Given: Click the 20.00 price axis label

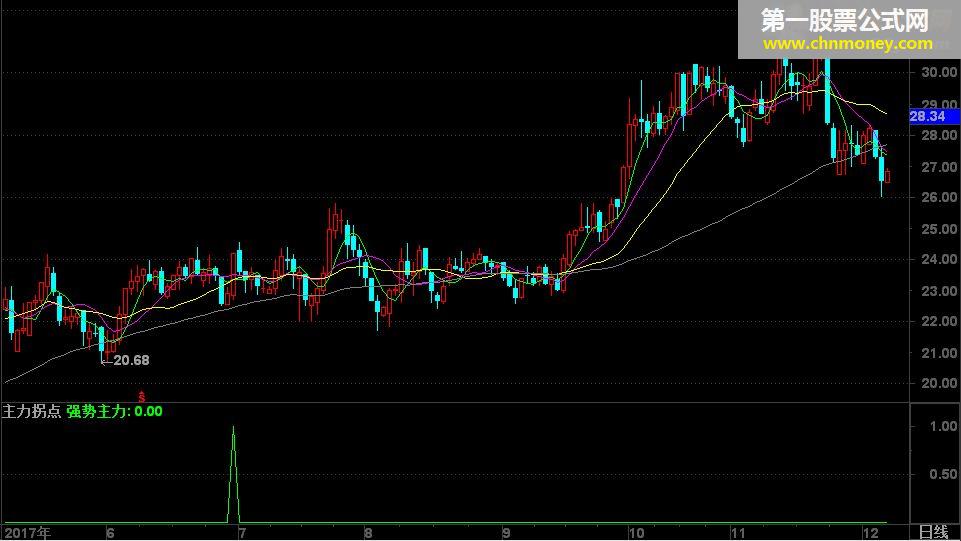Looking at the screenshot, I should click(939, 383).
